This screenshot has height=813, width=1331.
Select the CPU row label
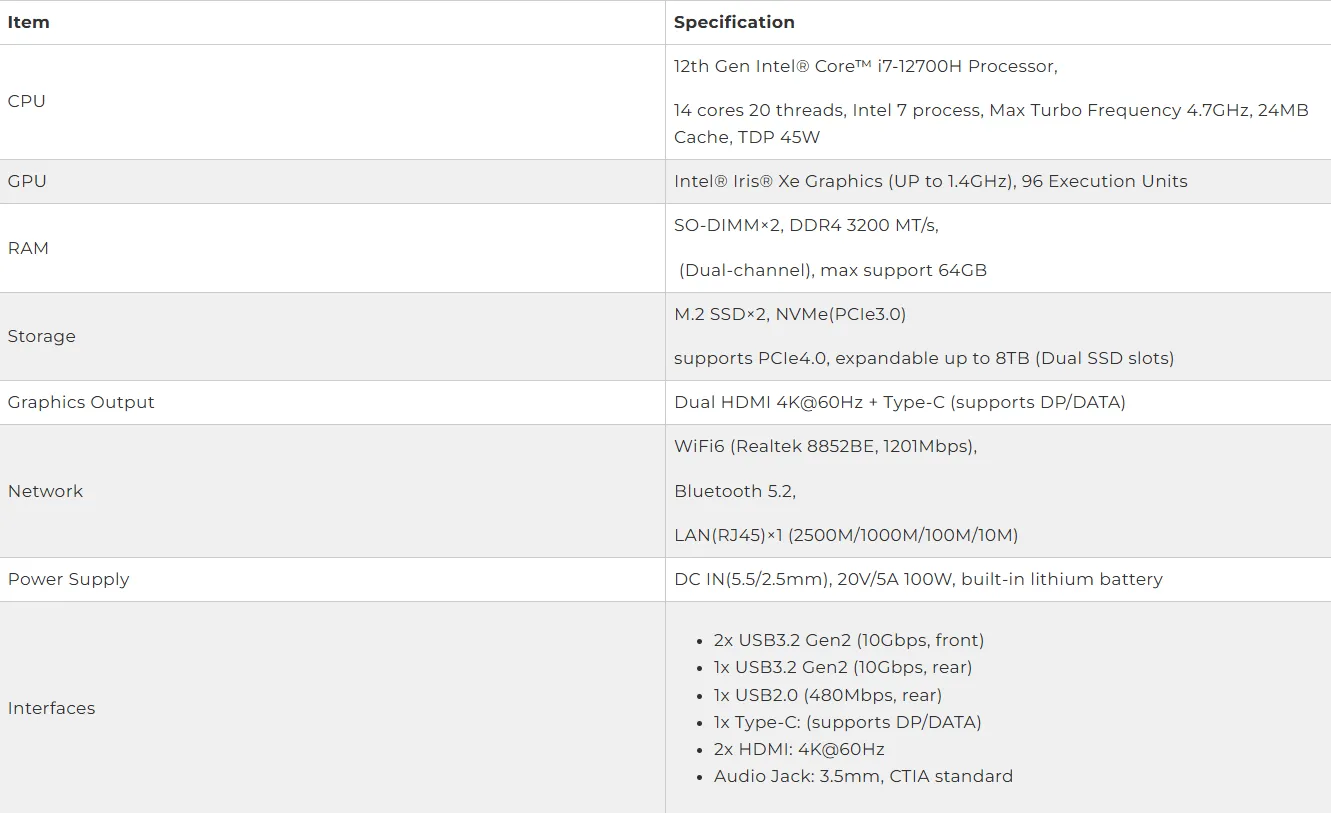click(x=26, y=101)
